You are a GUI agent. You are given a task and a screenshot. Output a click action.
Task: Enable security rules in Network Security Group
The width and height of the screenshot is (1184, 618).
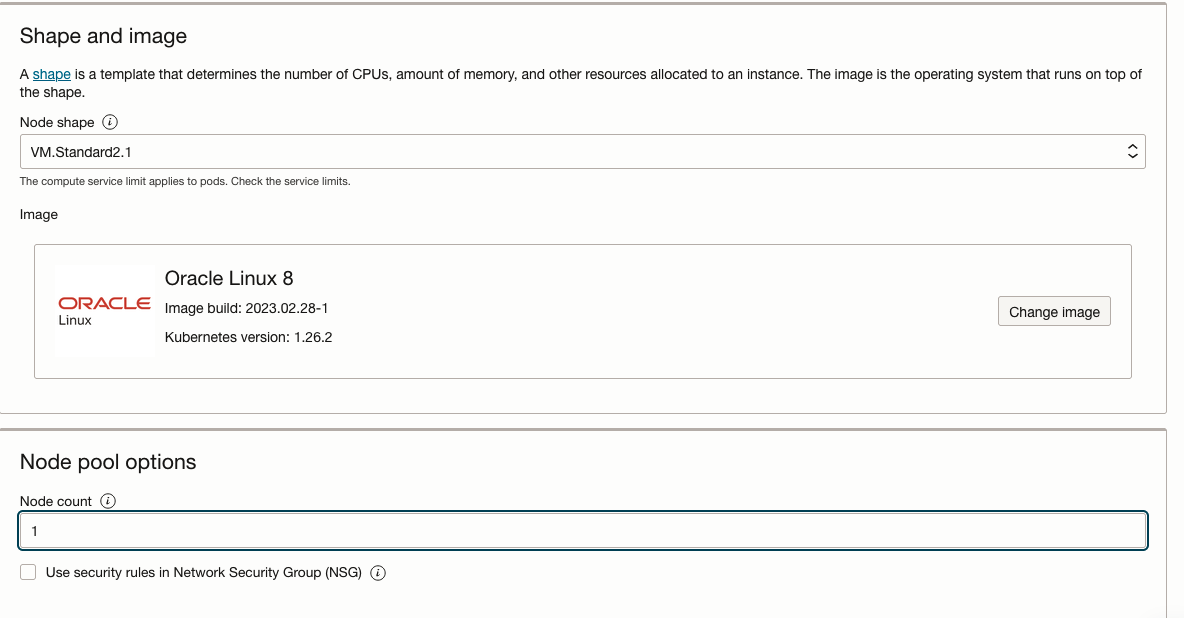click(28, 572)
